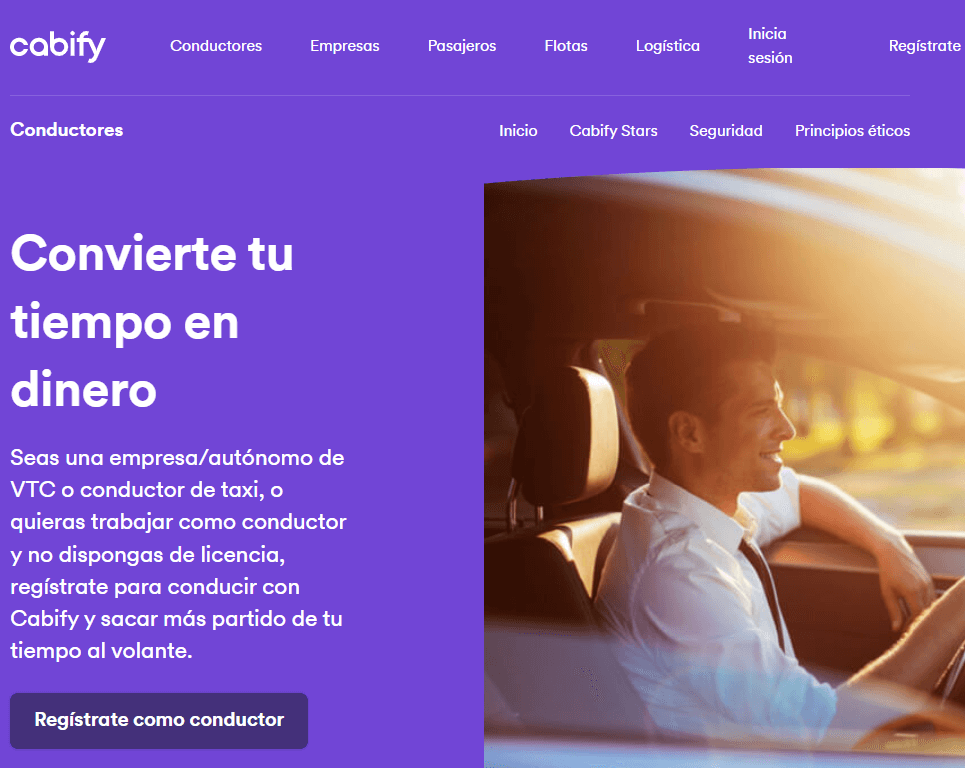The image size is (965, 768).
Task: Click the headline Convierte tu tiempo en dinero
Action: click(x=152, y=321)
